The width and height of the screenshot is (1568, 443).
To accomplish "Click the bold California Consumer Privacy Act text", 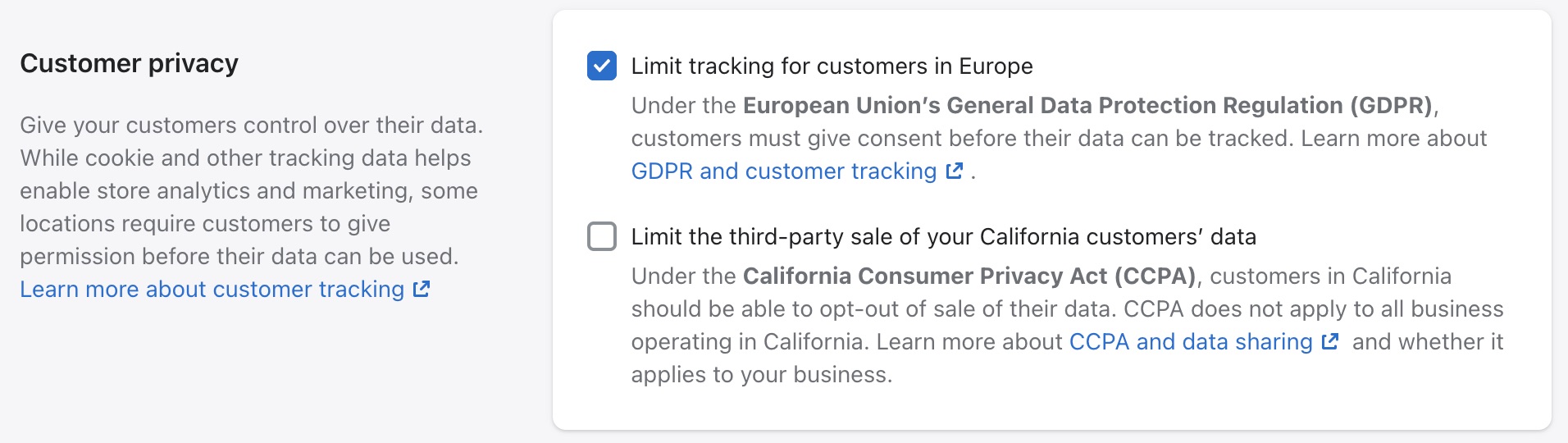I will click(x=969, y=276).
